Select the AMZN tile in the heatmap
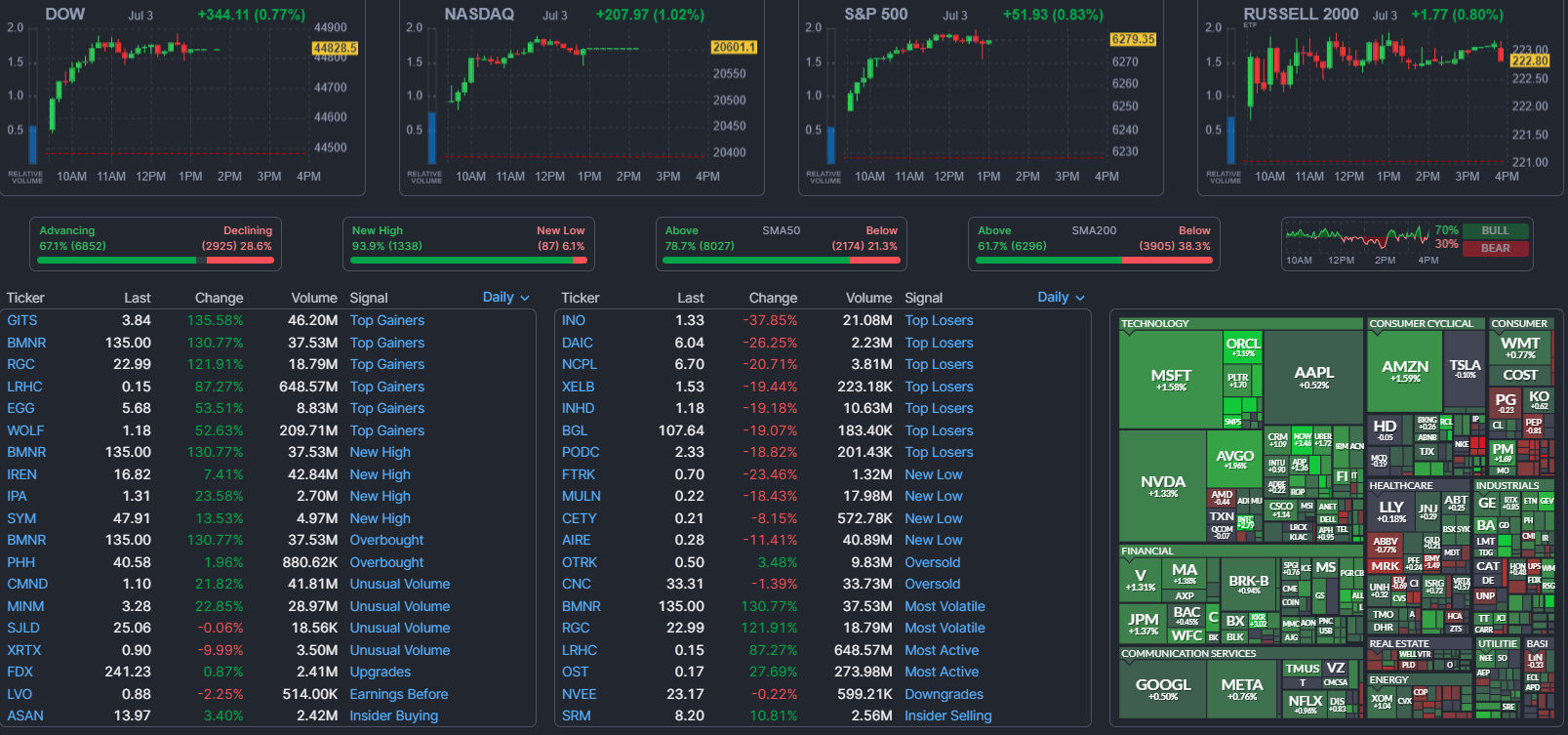The width and height of the screenshot is (1568, 735). (1405, 371)
